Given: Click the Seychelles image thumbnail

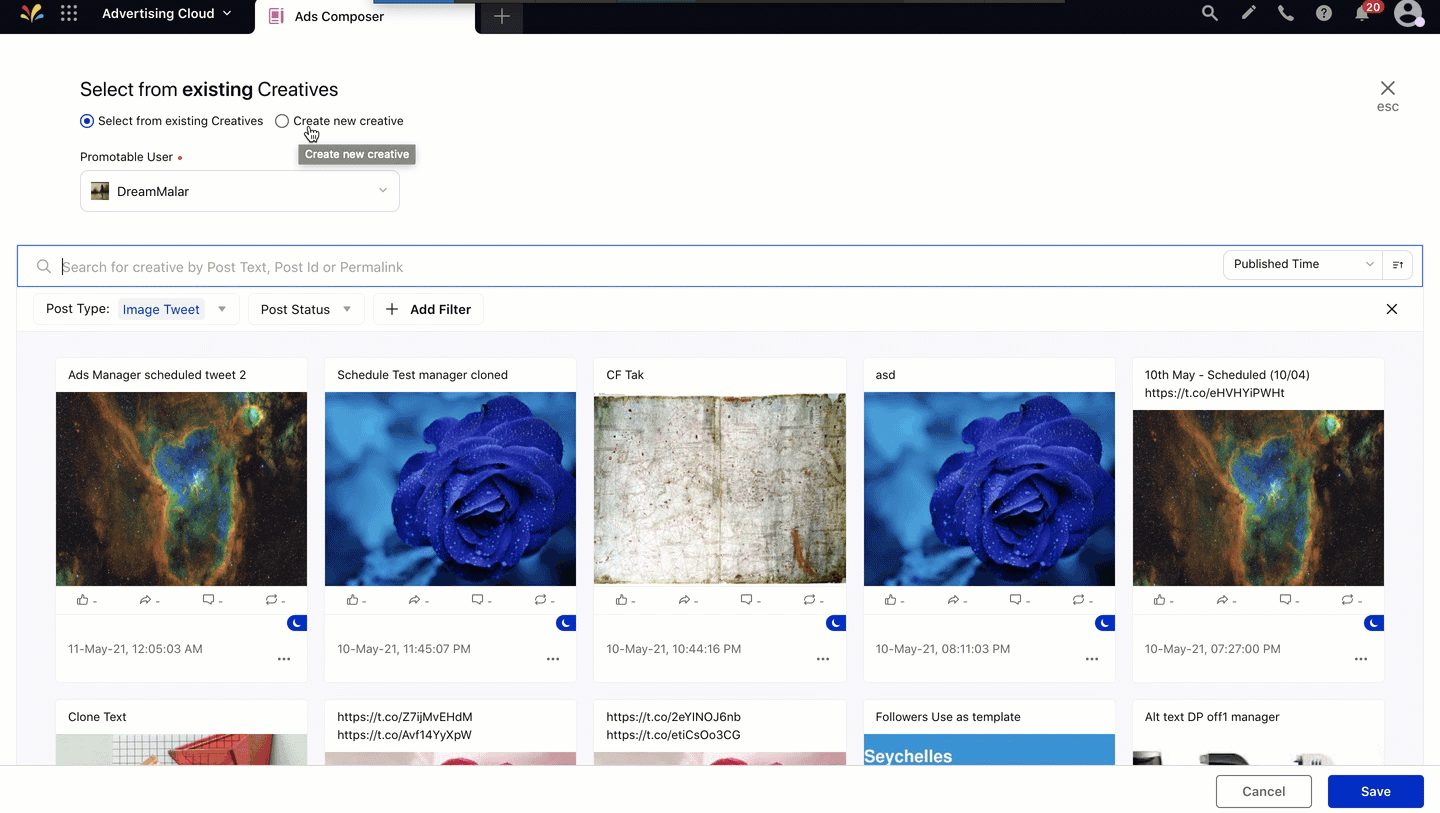Looking at the screenshot, I should (989, 750).
